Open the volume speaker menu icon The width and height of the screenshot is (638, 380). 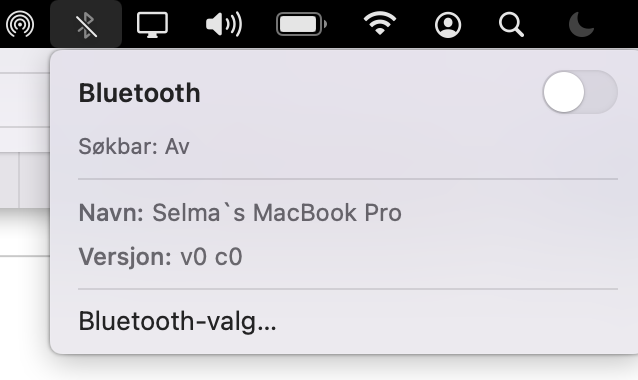tap(224, 24)
